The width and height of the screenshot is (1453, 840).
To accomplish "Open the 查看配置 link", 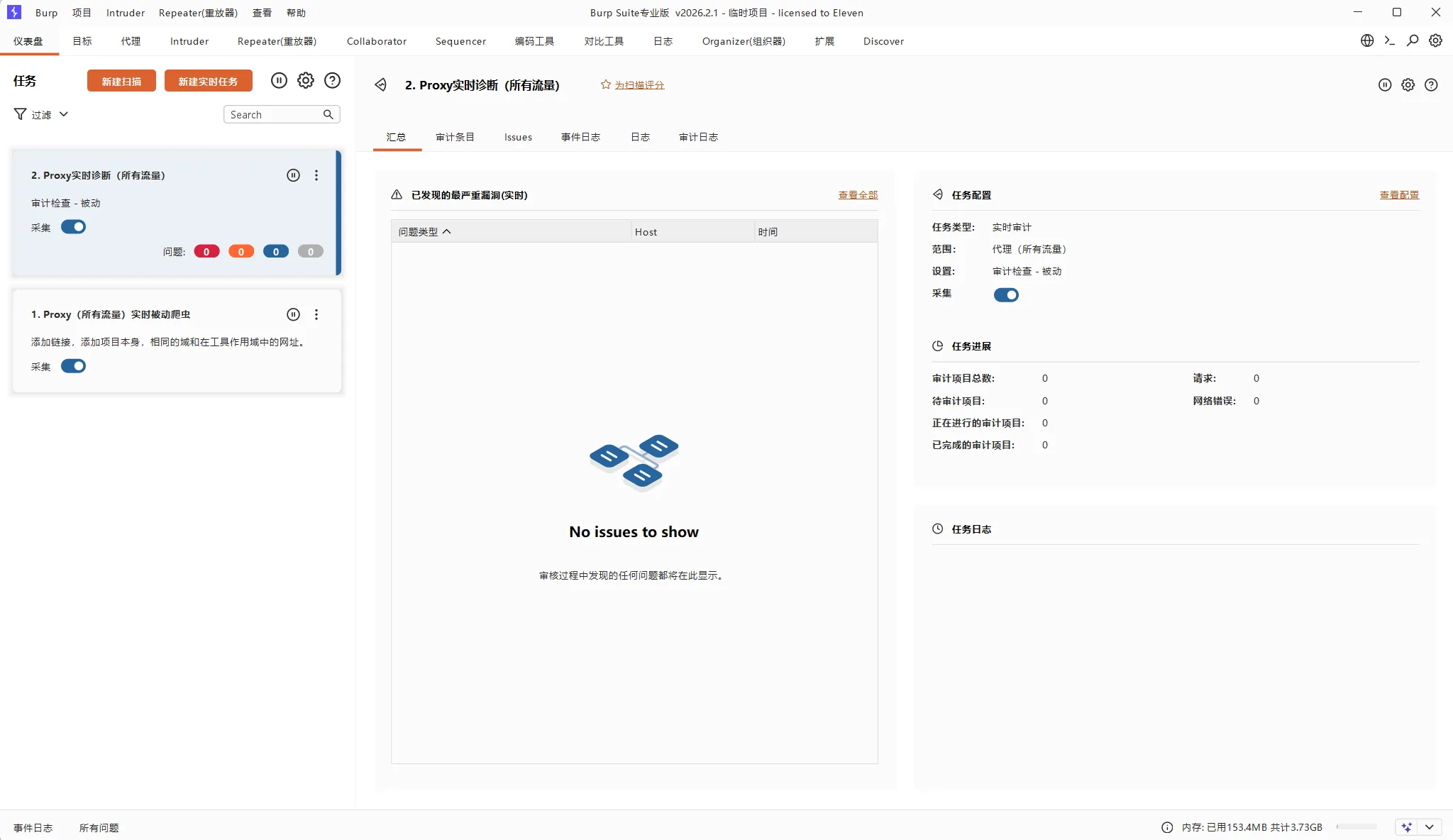I will coord(1398,195).
